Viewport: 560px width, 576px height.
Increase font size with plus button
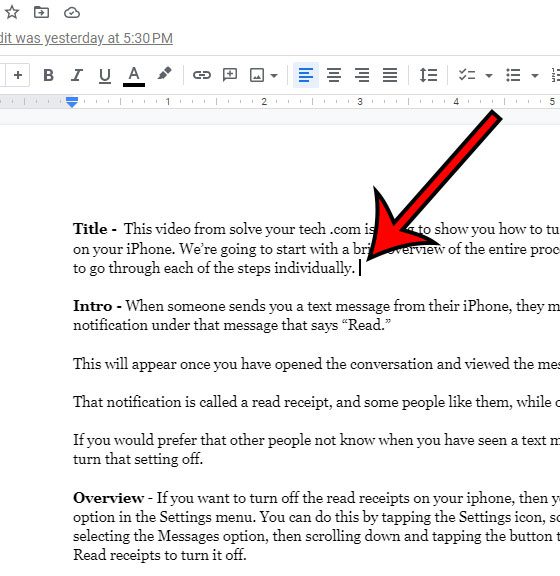(x=18, y=75)
